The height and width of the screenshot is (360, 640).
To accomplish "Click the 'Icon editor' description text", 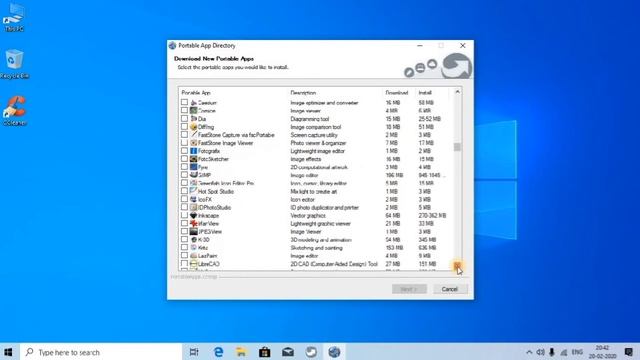I will [x=302, y=200].
